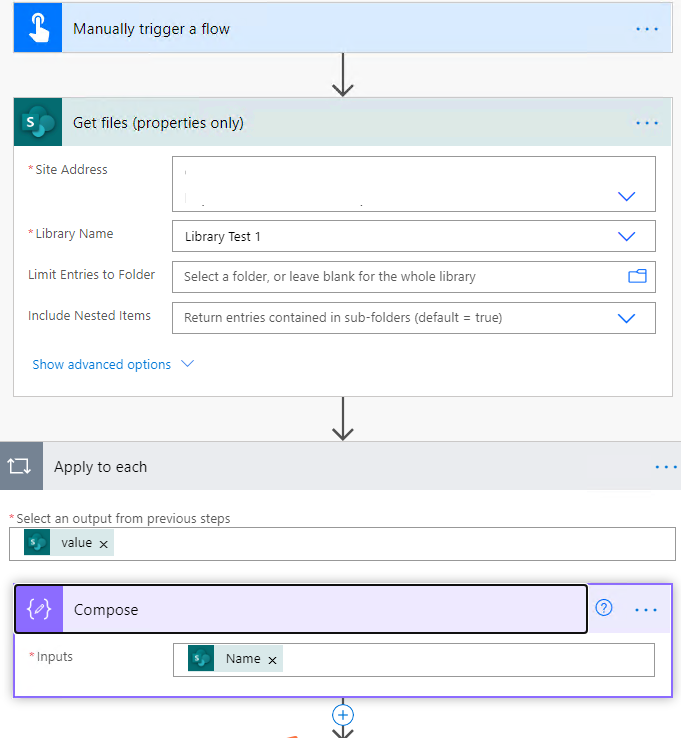Click the Apply to each loop icon
Image resolution: width=681 pixels, height=738 pixels.
21,466
